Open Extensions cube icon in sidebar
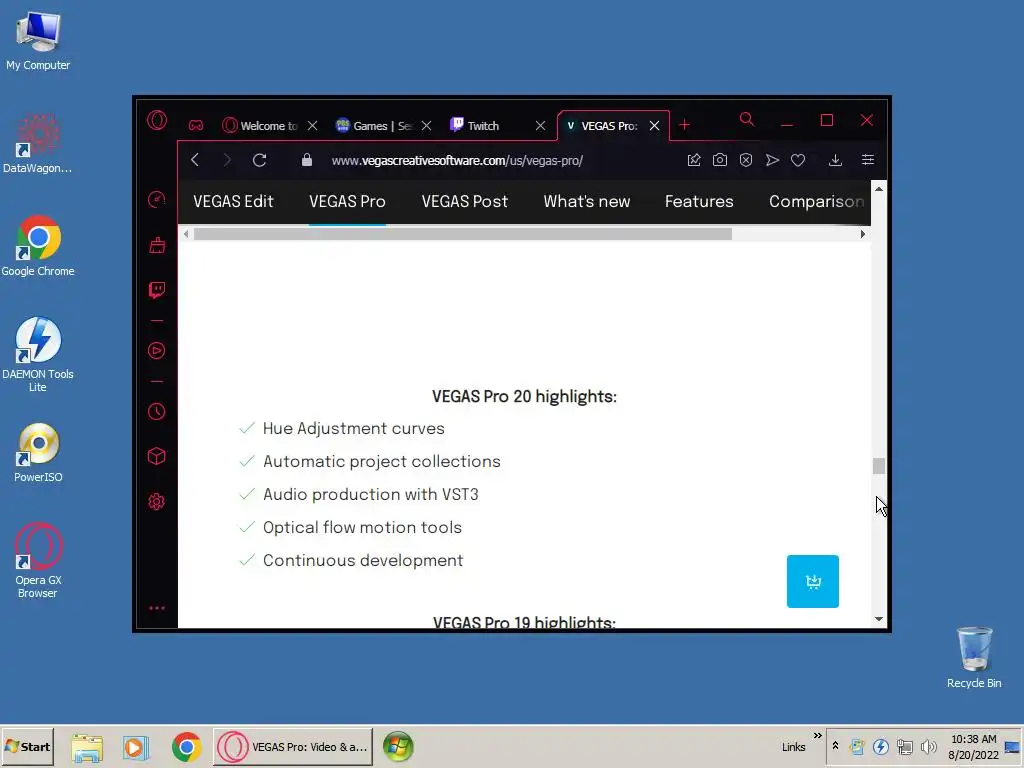Image resolution: width=1024 pixels, height=768 pixels. pos(157,456)
